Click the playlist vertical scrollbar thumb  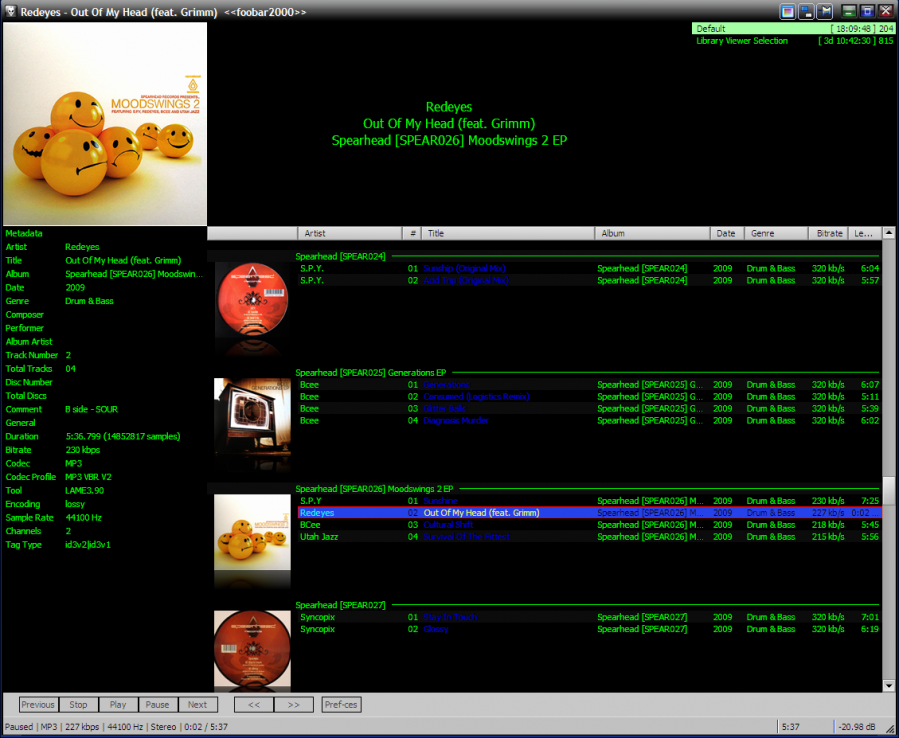[889, 491]
